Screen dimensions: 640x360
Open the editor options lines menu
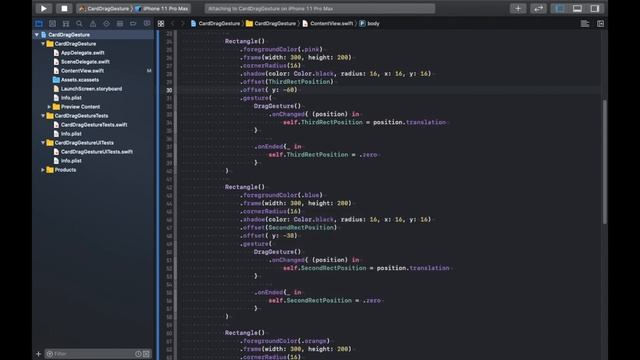(584, 24)
